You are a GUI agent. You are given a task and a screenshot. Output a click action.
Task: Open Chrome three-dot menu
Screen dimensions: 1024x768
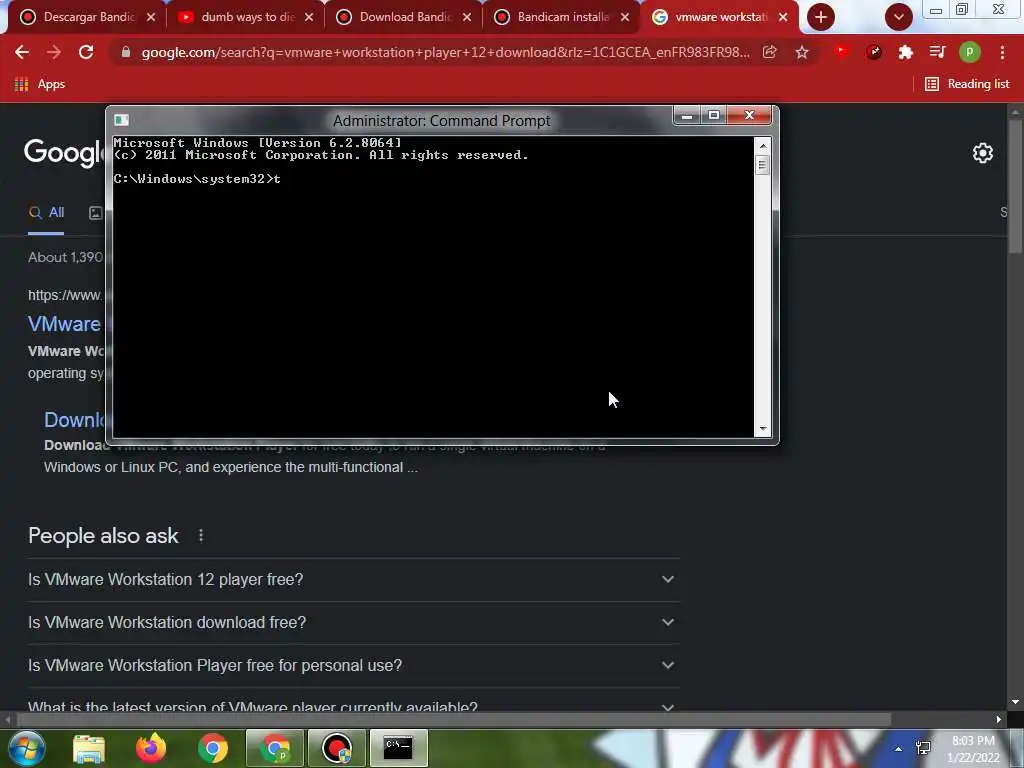[x=1002, y=52]
